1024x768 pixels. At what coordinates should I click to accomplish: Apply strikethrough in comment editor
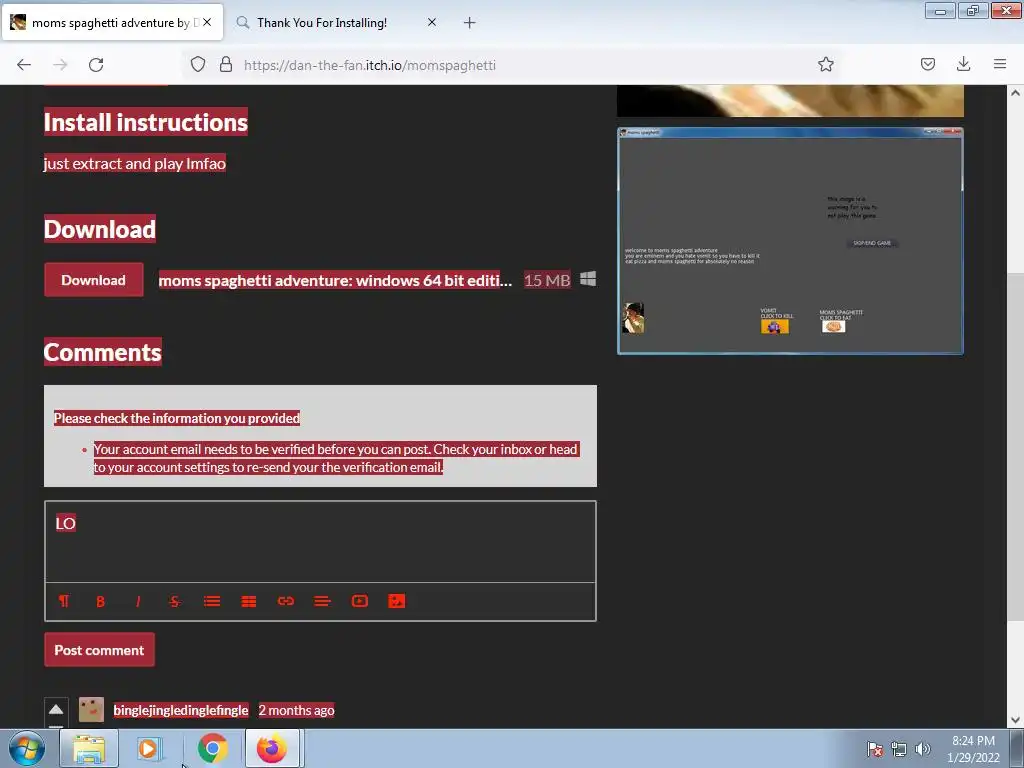point(174,601)
